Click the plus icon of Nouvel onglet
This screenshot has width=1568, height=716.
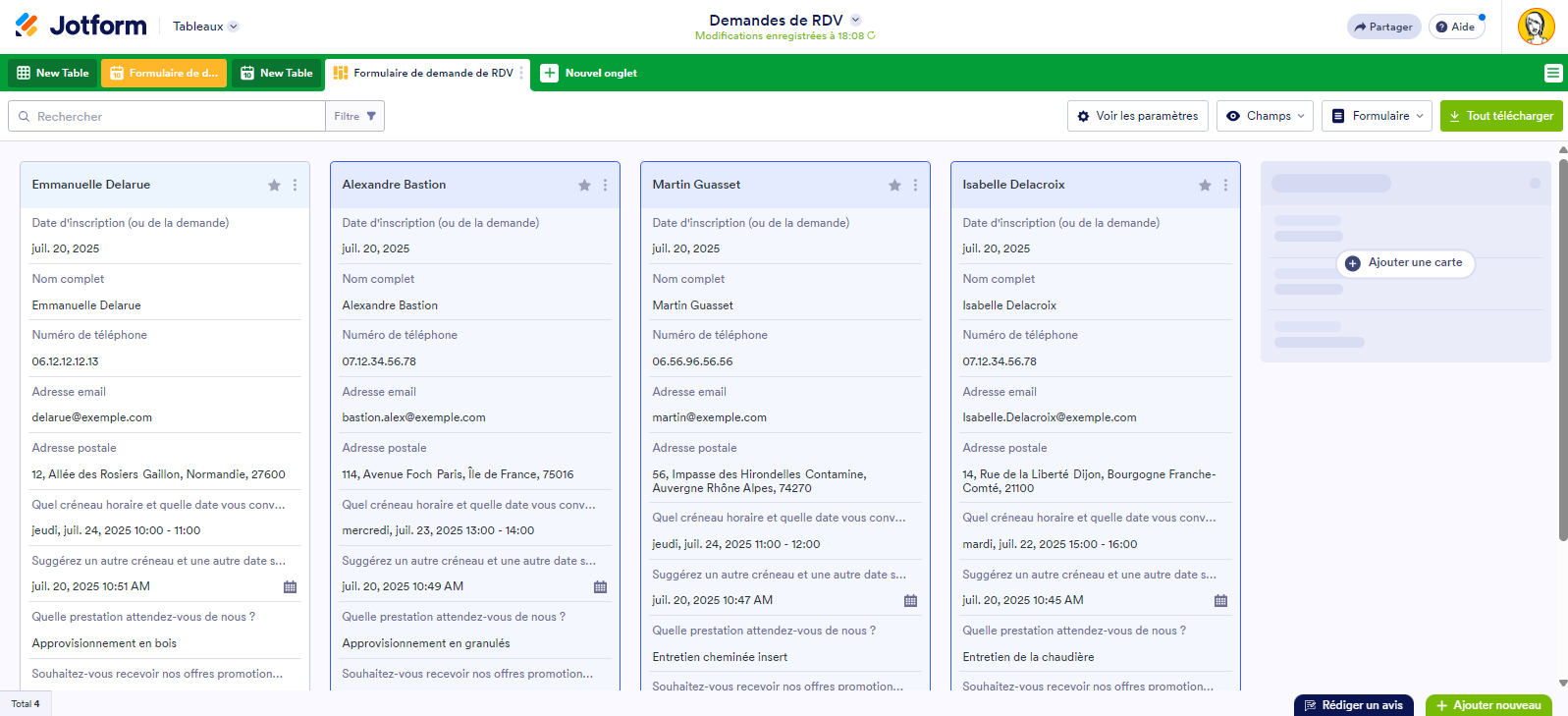(550, 73)
